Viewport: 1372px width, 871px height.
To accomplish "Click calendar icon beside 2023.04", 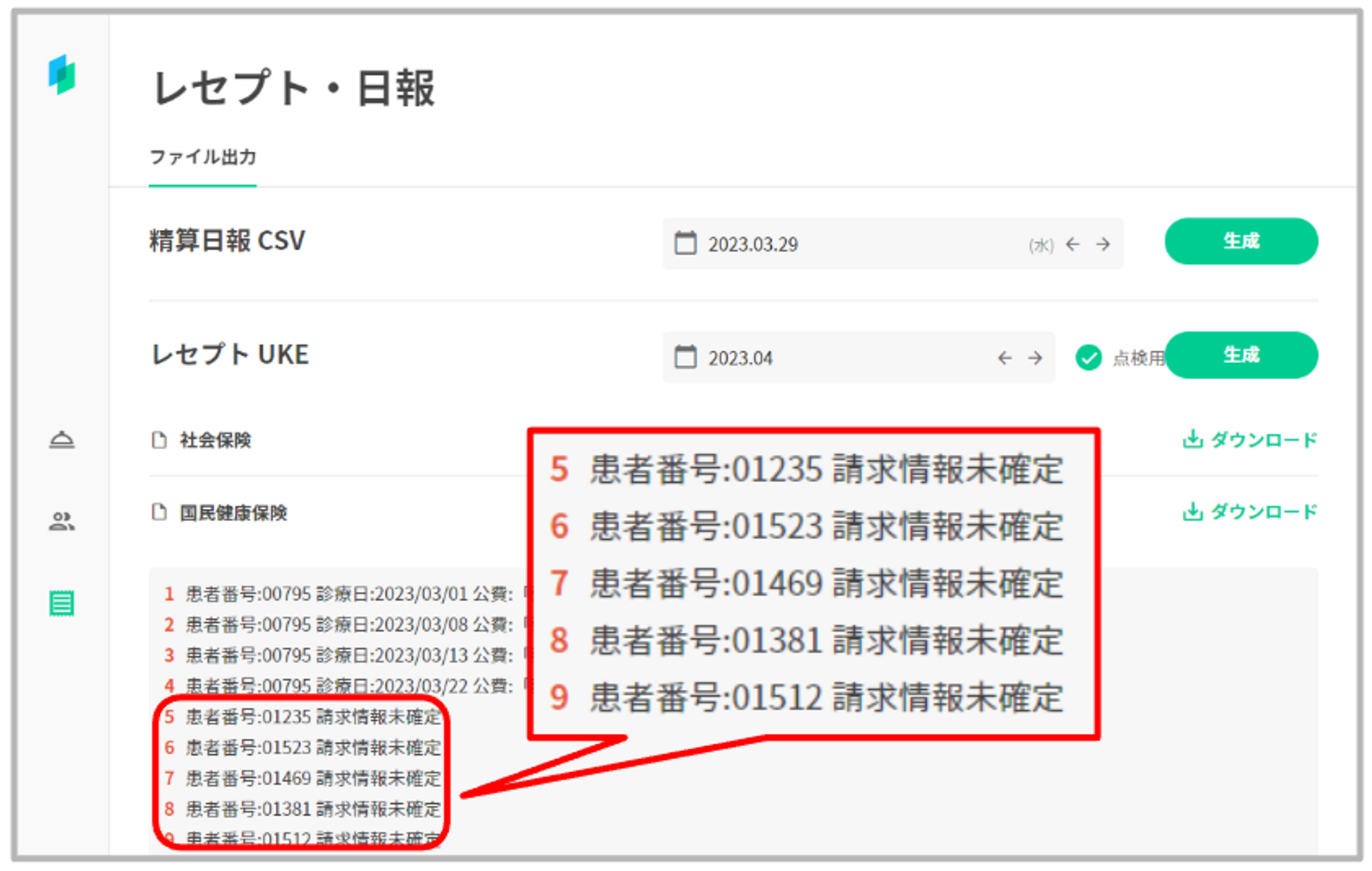I will coord(685,357).
